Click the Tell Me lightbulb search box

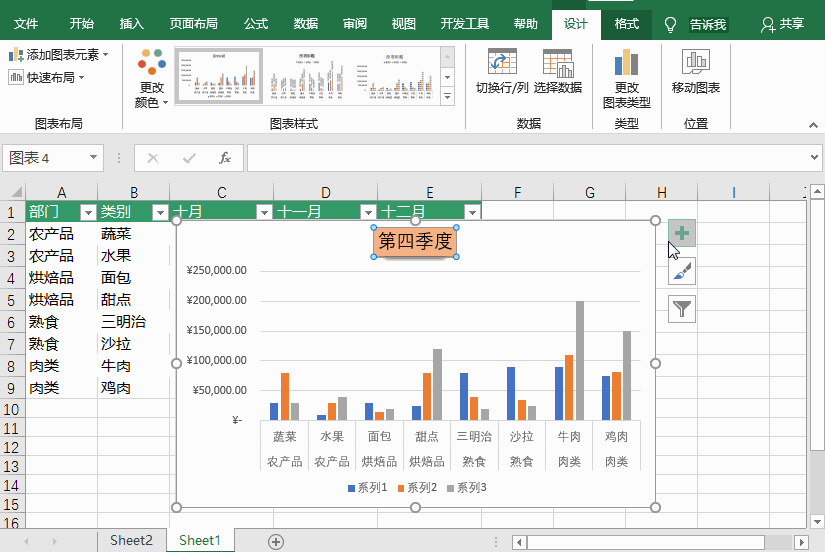[x=696, y=24]
